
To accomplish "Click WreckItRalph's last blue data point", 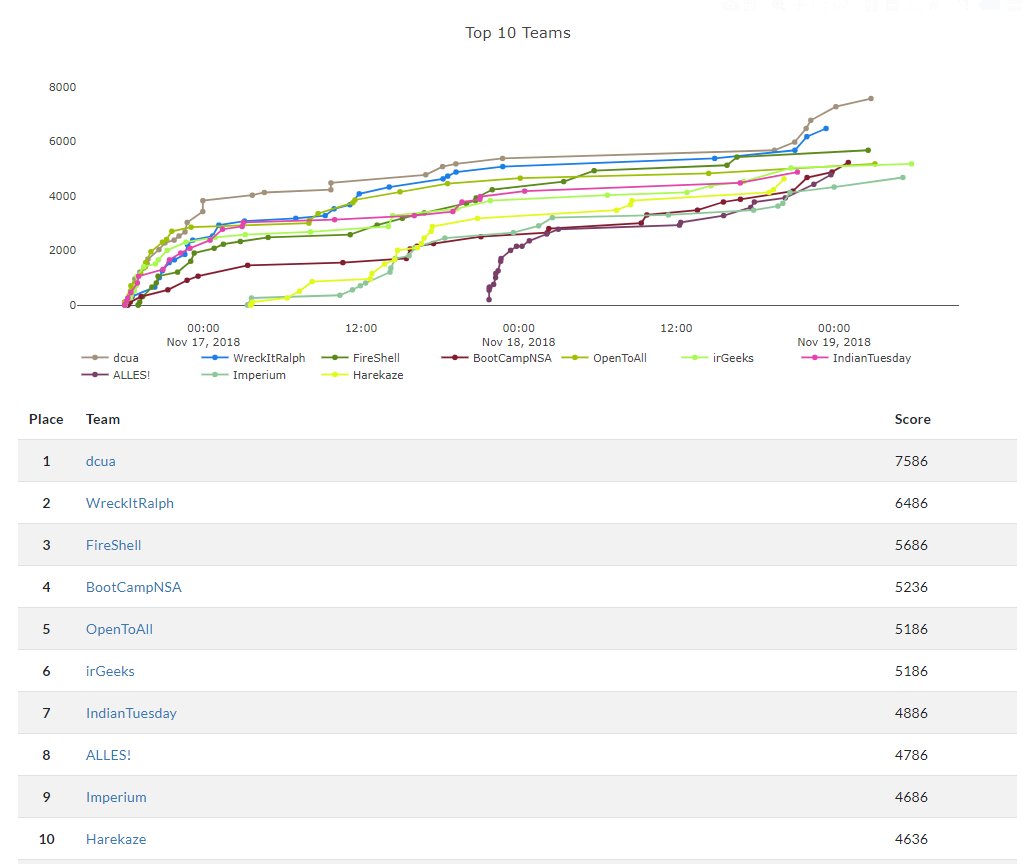I will coord(826,129).
